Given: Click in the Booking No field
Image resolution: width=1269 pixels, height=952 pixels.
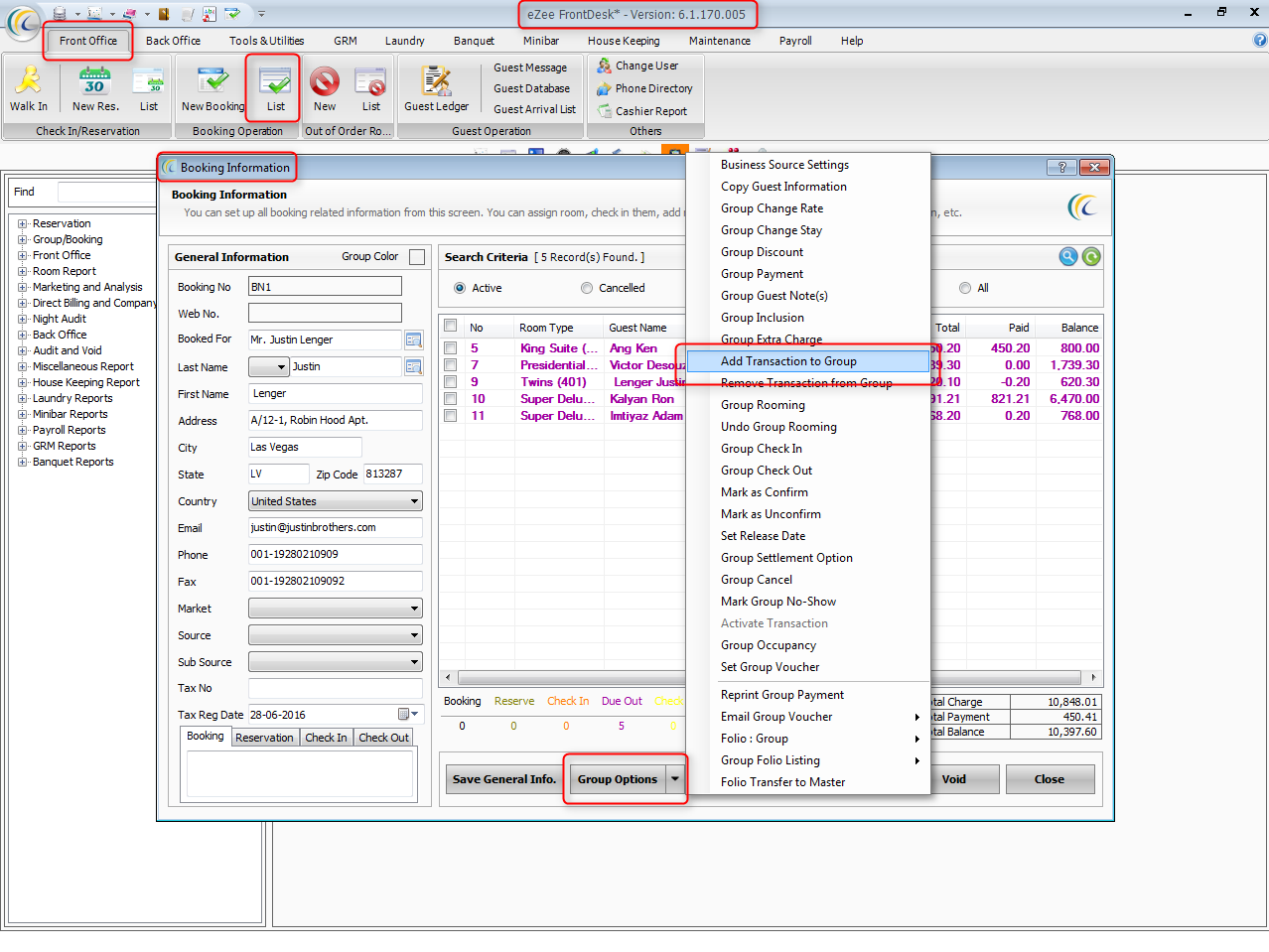Looking at the screenshot, I should [325, 287].
